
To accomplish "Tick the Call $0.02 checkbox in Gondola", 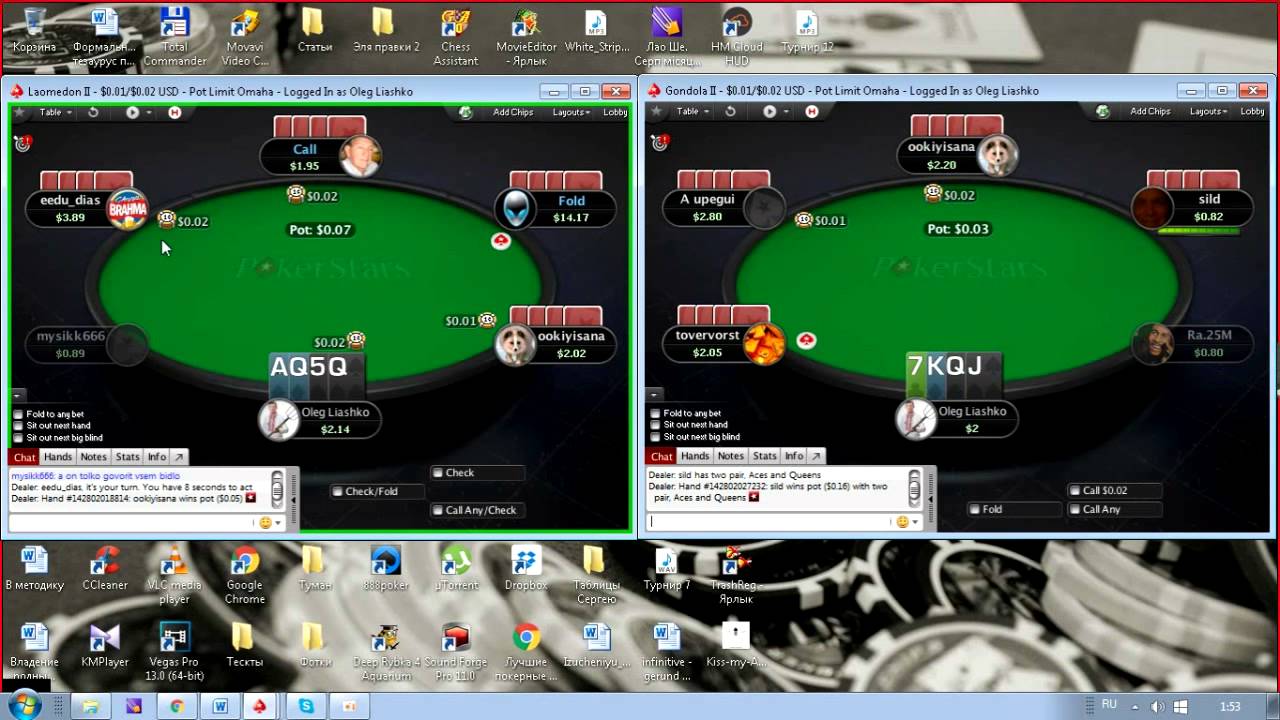I will pos(1075,490).
